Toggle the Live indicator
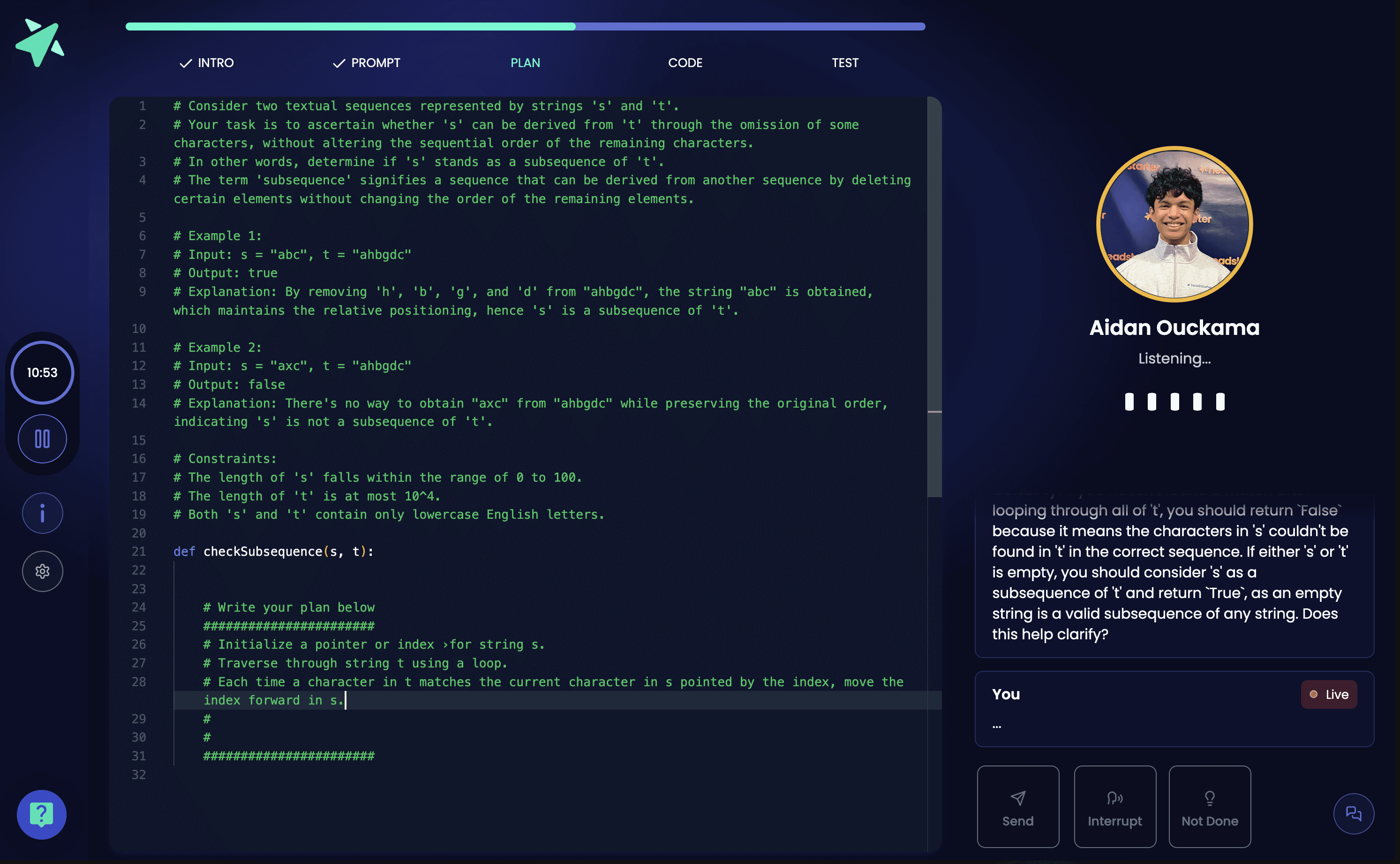The height and width of the screenshot is (864, 1400). coord(1329,694)
